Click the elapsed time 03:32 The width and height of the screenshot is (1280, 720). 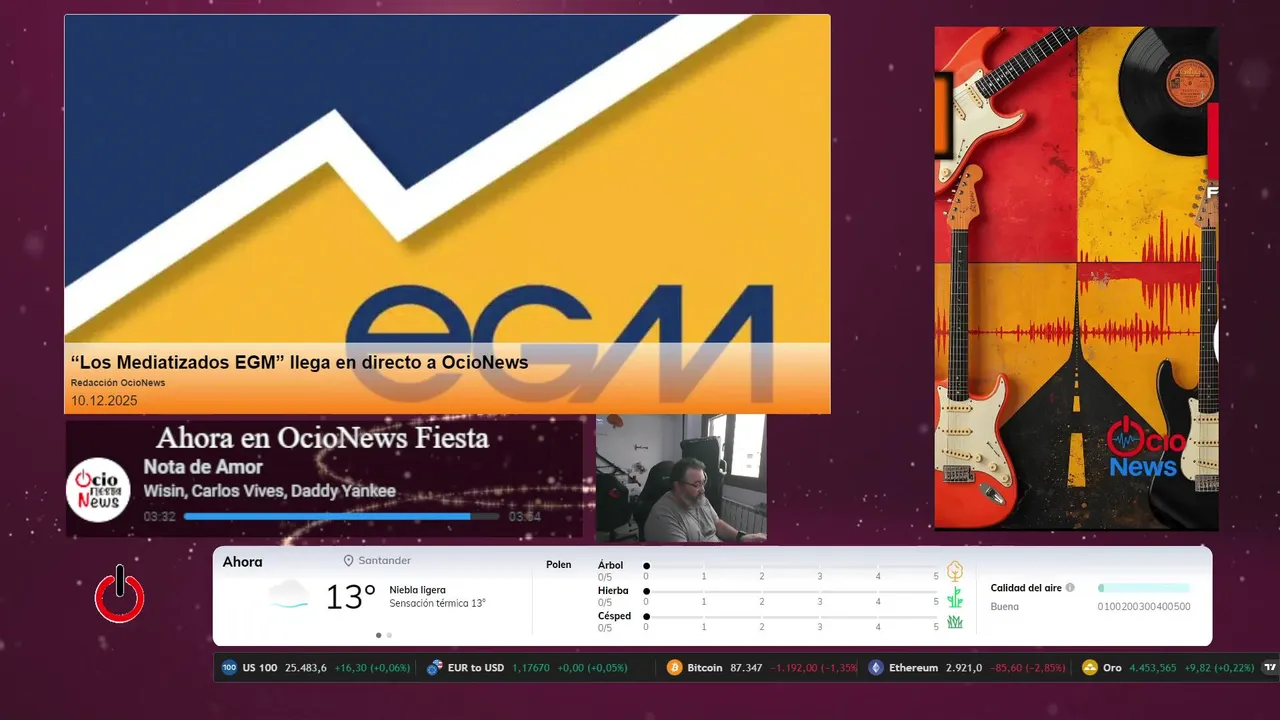point(159,517)
